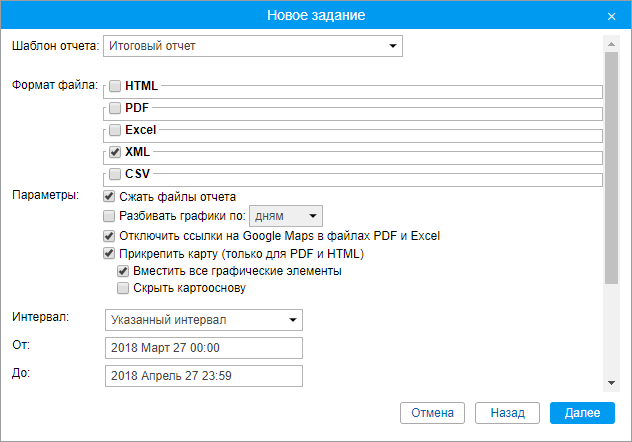This screenshot has height=442, width=632.
Task: Expand the Указанный интервал dropdown
Action: pos(204,320)
